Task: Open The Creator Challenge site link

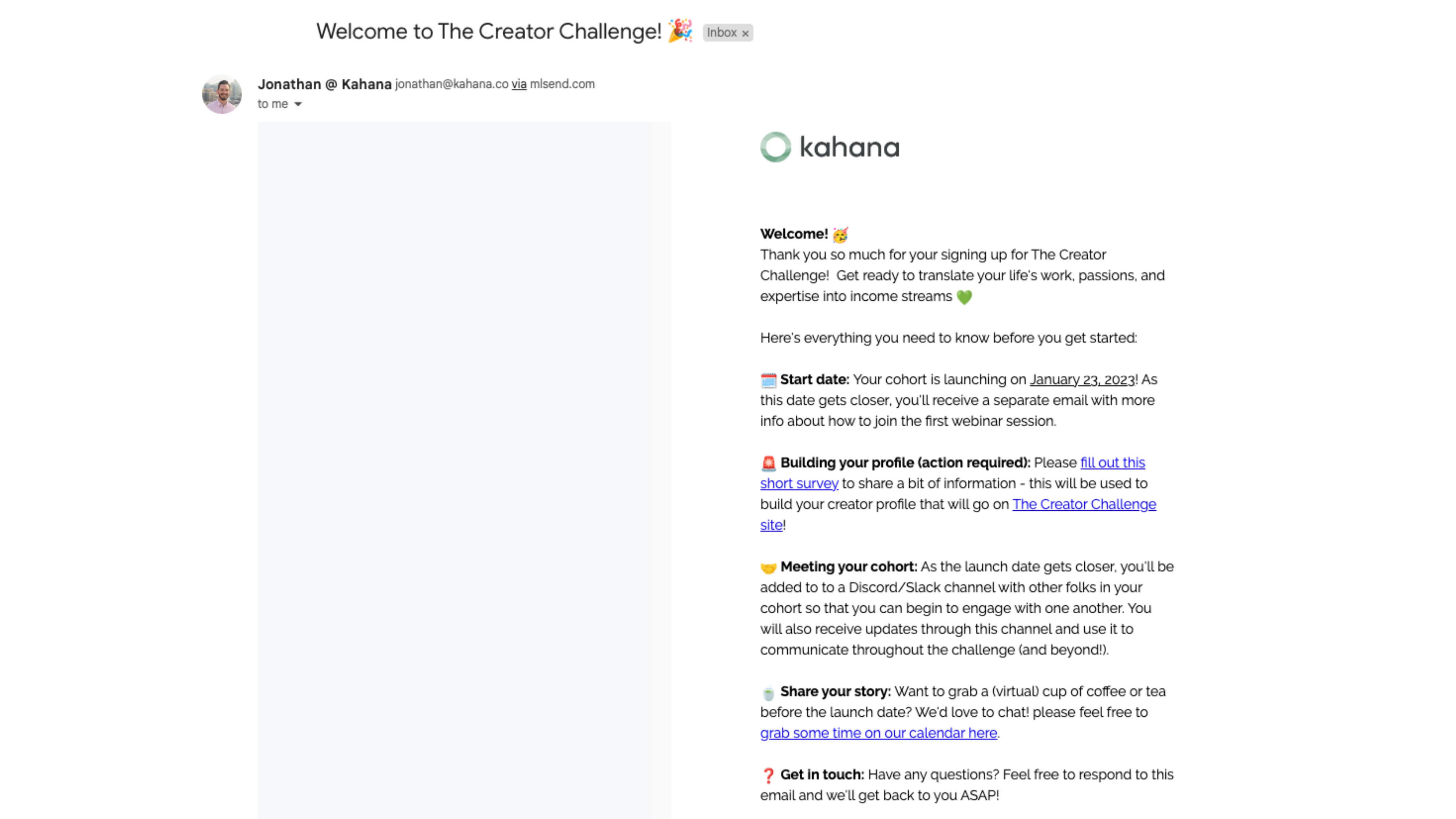Action: 1084,504
